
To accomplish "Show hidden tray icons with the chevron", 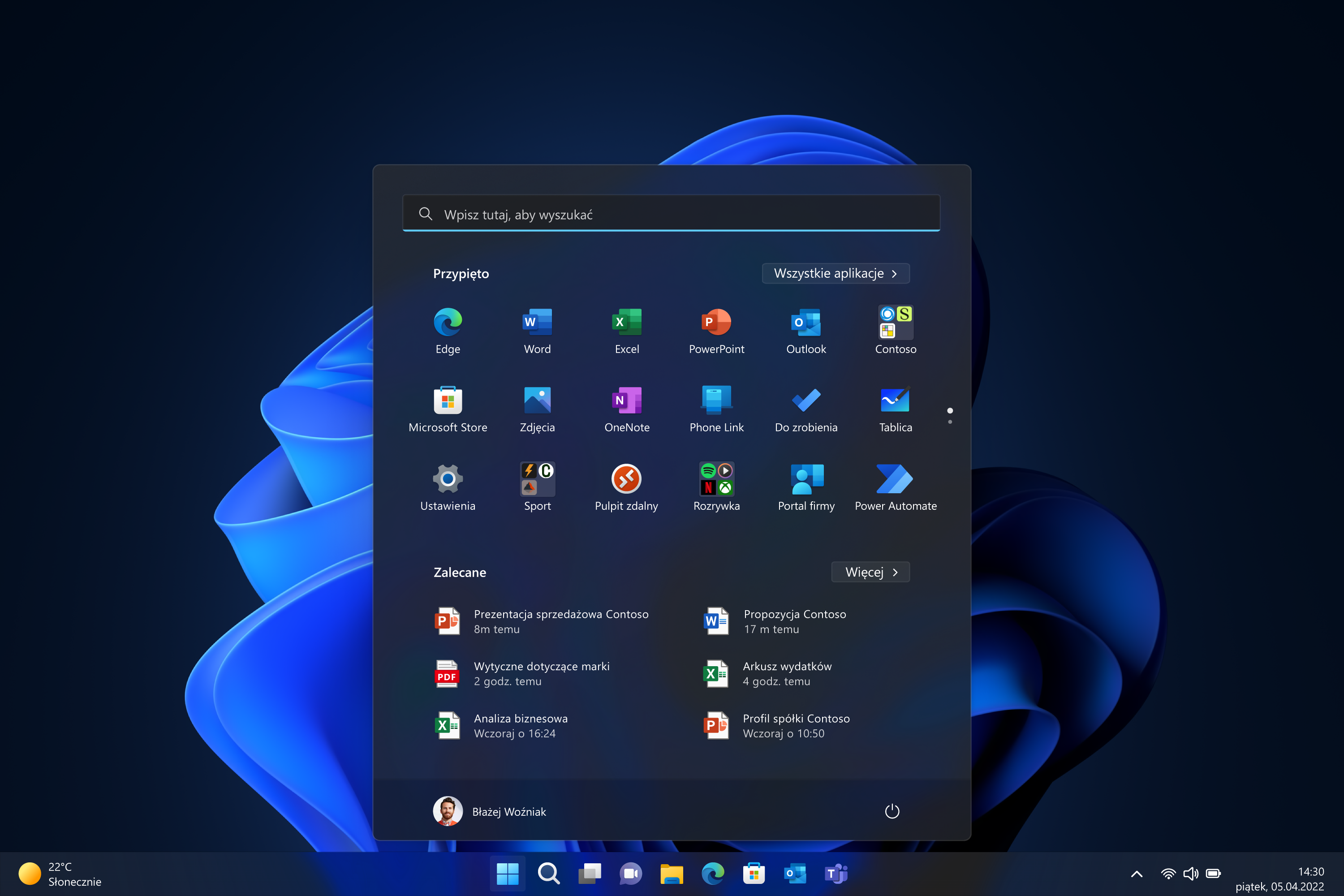I will point(1137,874).
